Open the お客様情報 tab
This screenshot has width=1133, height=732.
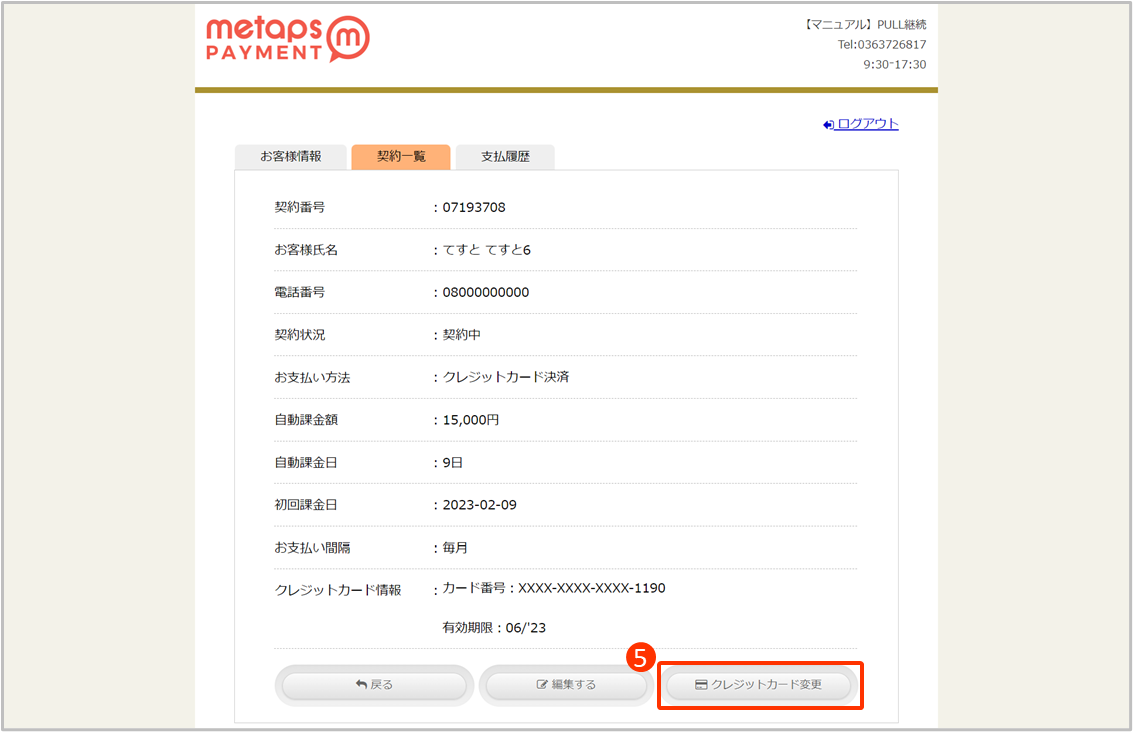[291, 157]
